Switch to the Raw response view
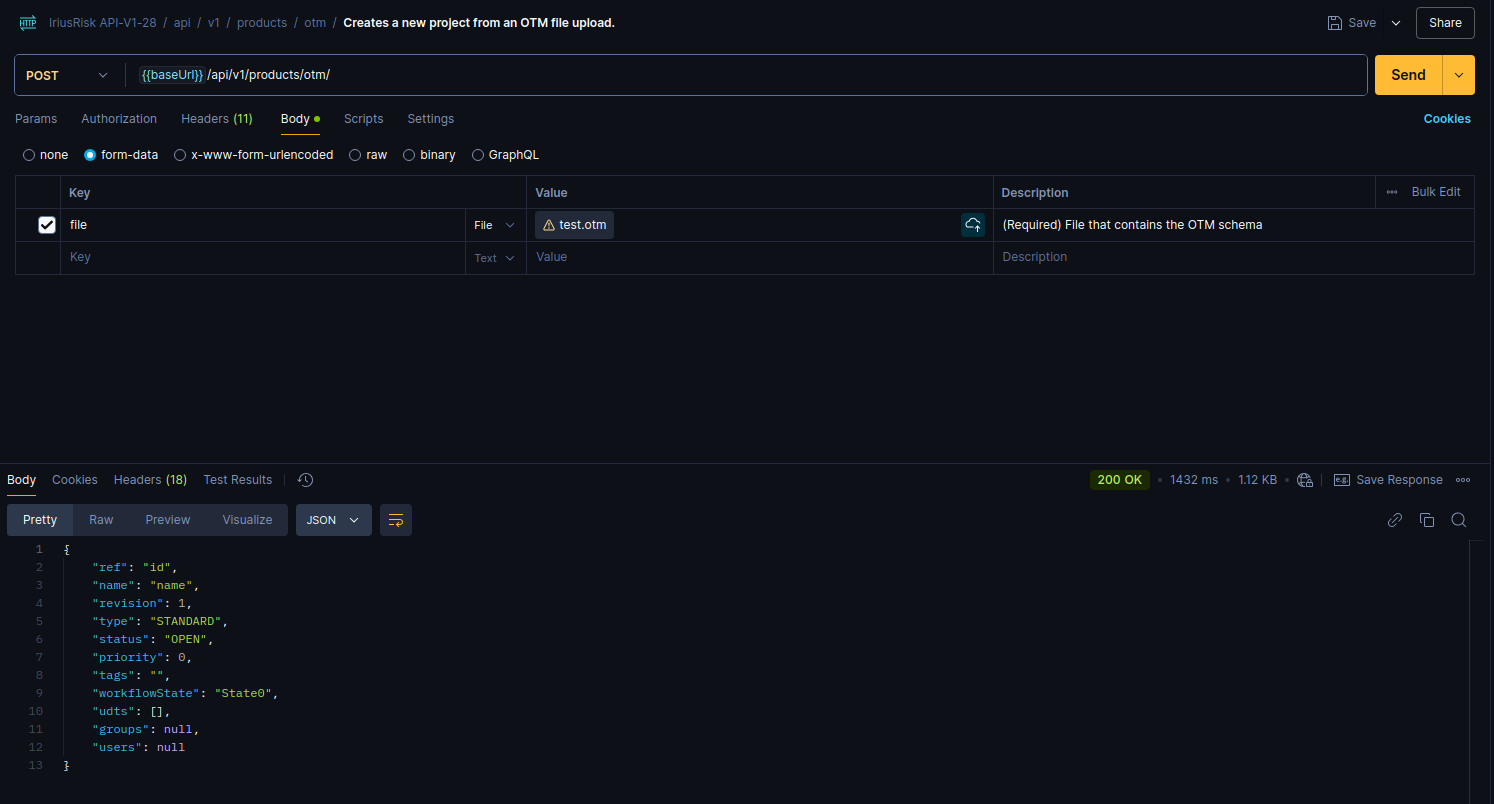1494x804 pixels. pos(101,520)
